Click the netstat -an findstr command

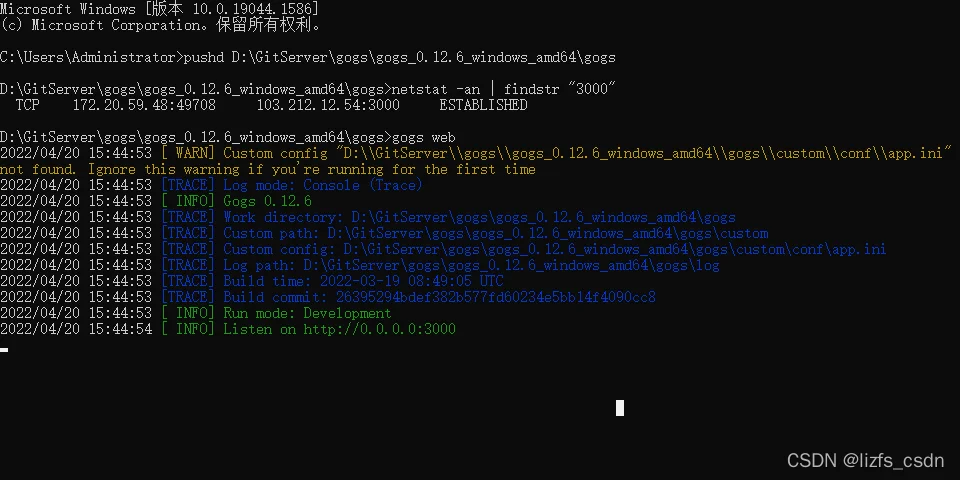503,89
